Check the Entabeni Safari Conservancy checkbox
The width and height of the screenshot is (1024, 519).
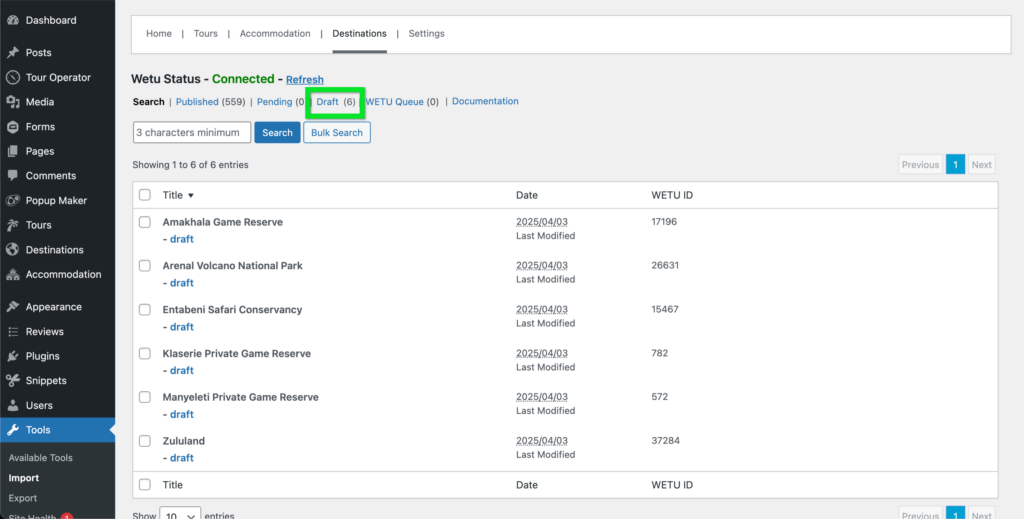tap(145, 309)
